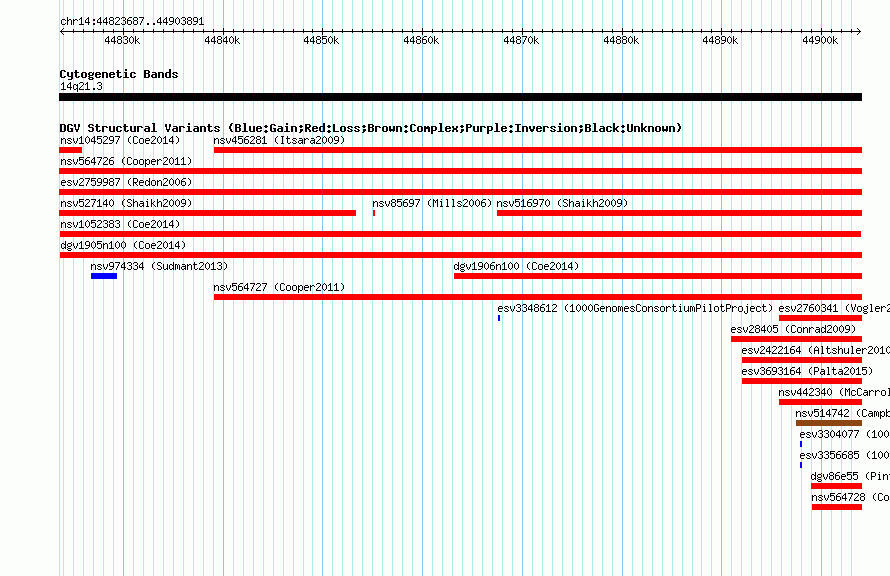Screen dimensions: 890x576
Task: Open variant nsv1045297 (Coe2014) label
Action: pyautogui.click(x=120, y=140)
